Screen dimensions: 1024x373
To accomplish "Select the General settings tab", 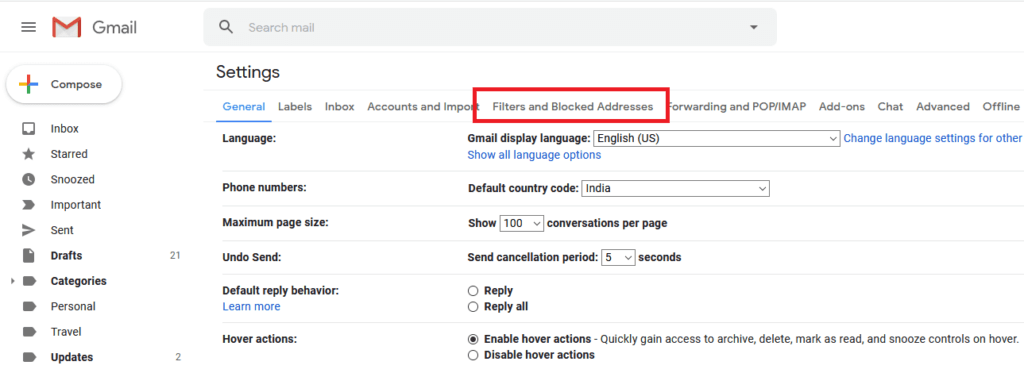I will (244, 106).
